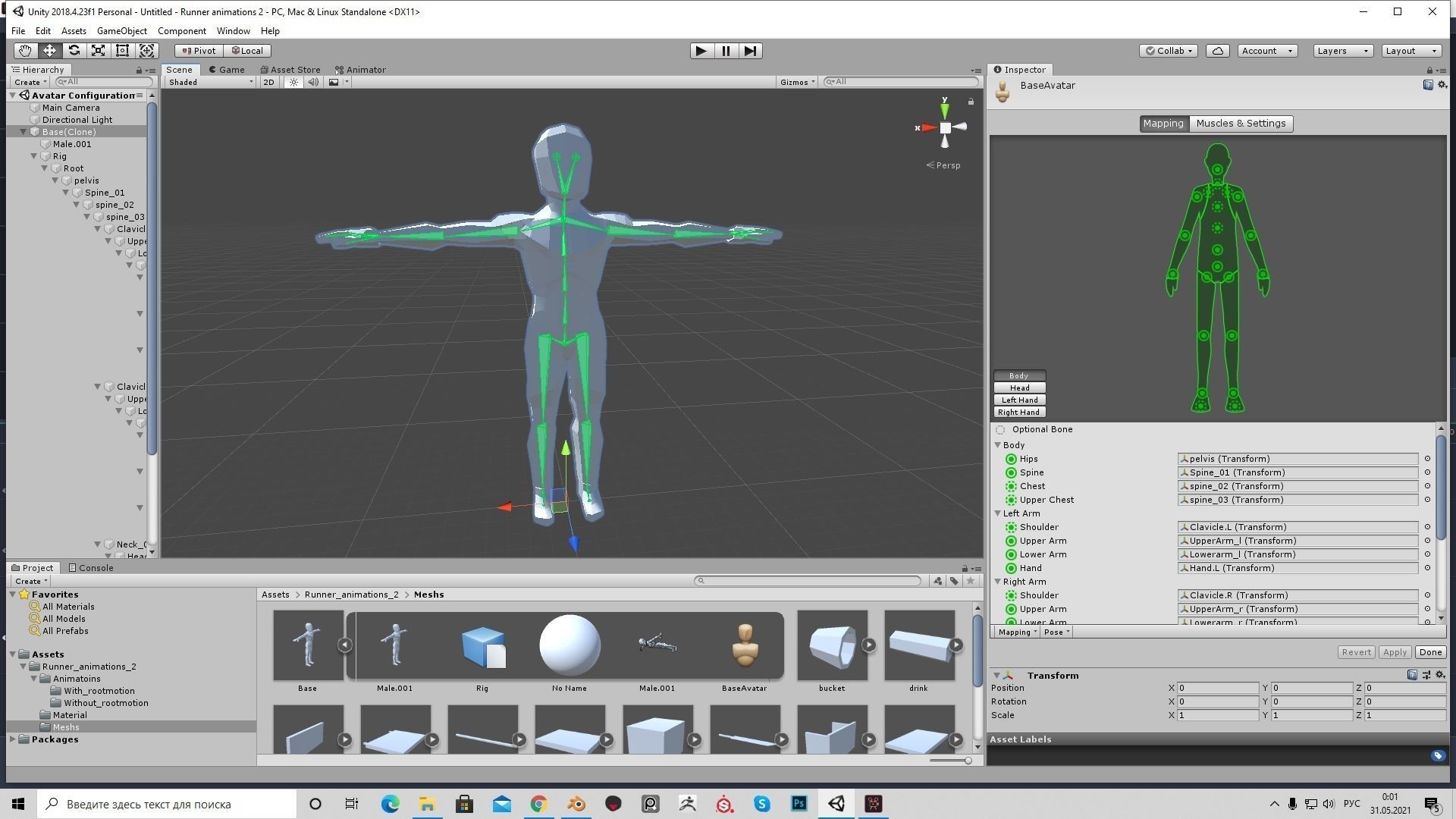The image size is (1456, 819).
Task: Select the Move tool
Action: [49, 51]
